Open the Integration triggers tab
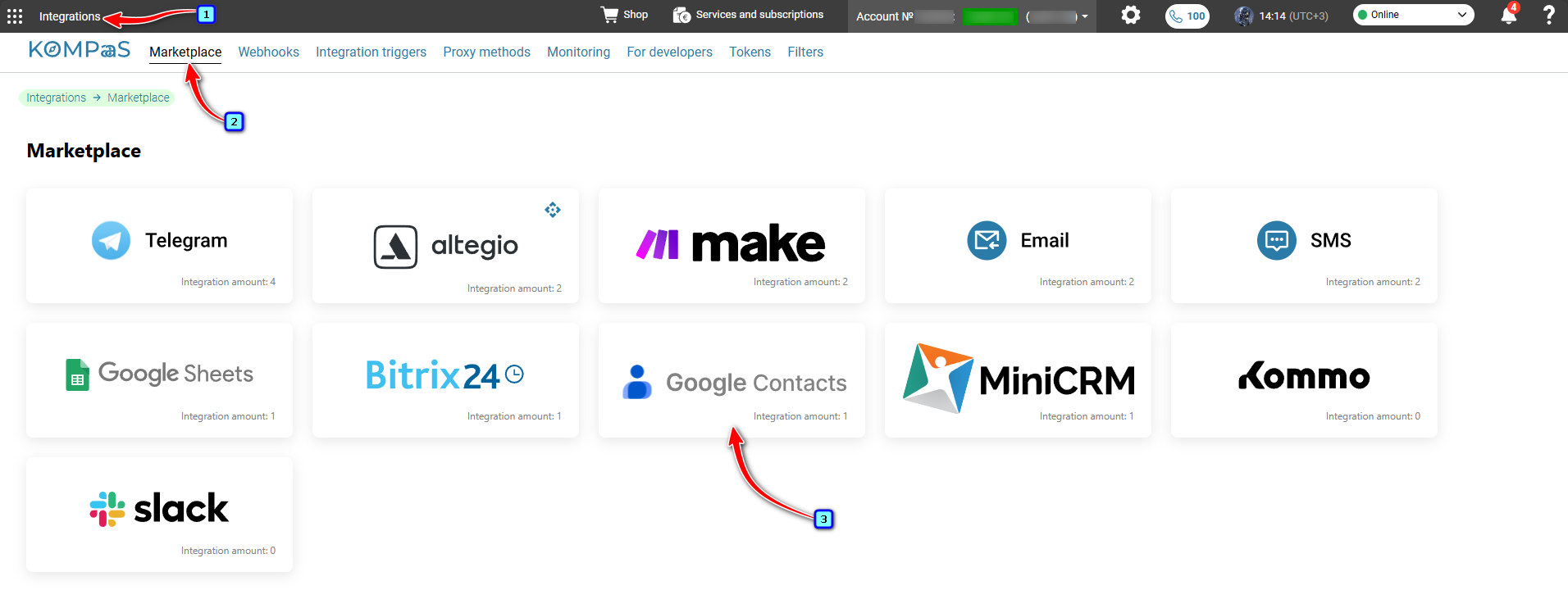Viewport: 1568px width, 590px height. point(371,52)
